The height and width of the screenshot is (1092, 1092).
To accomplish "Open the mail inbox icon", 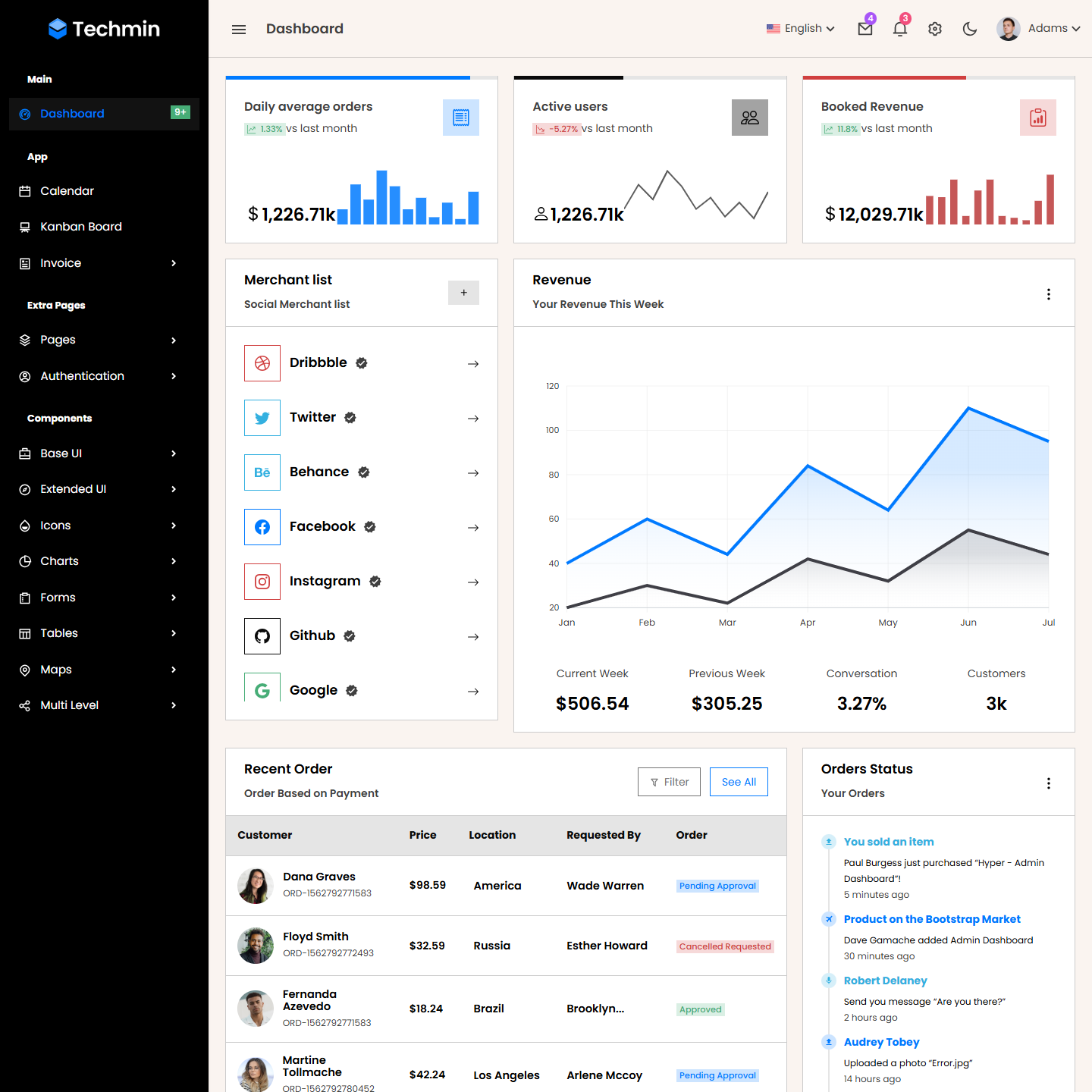I will click(864, 29).
